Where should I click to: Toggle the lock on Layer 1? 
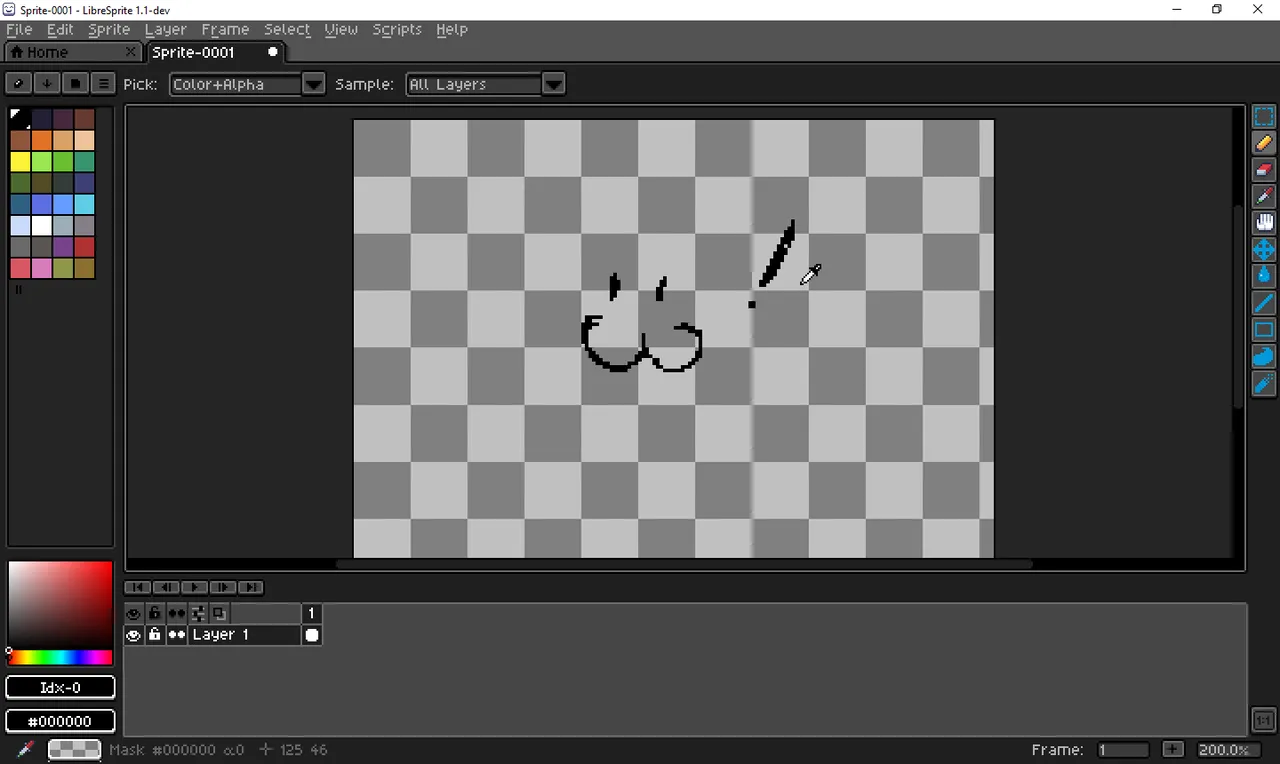tap(155, 635)
